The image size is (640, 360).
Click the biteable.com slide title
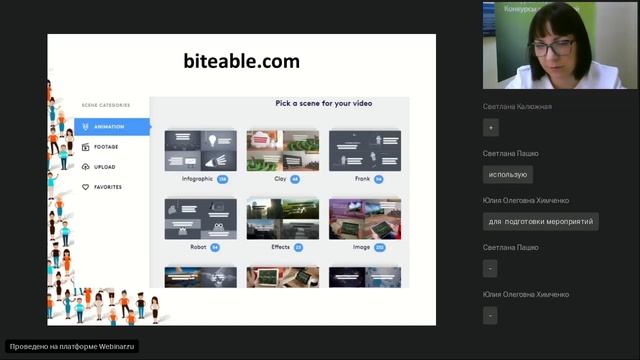[x=242, y=61]
